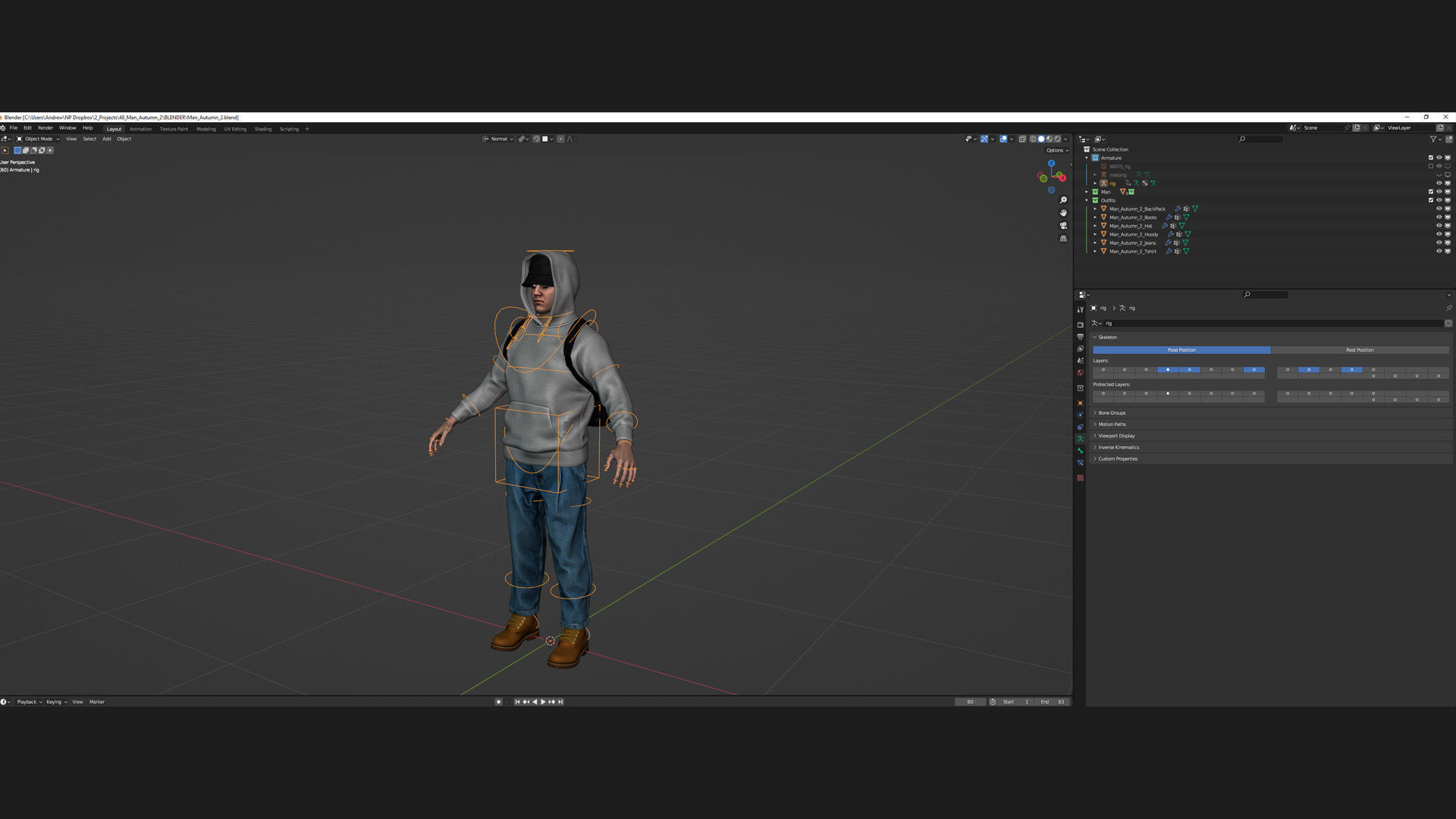
Task: Select wireframe viewport shading
Action: pos(1033,139)
